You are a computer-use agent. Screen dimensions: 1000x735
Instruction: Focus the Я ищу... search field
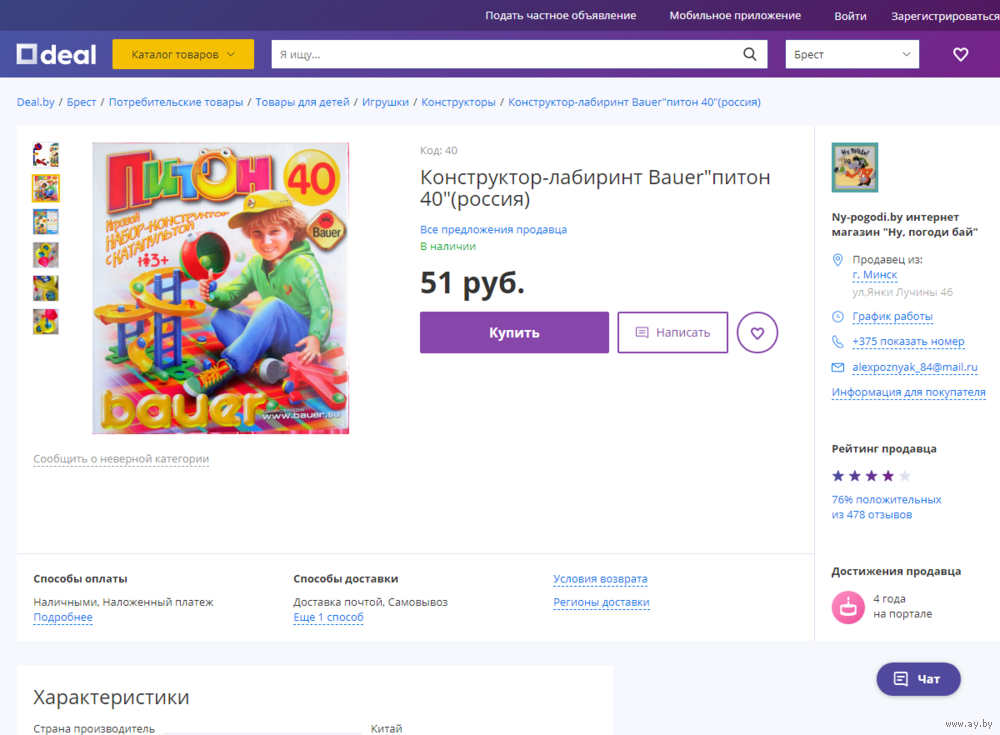(x=507, y=54)
